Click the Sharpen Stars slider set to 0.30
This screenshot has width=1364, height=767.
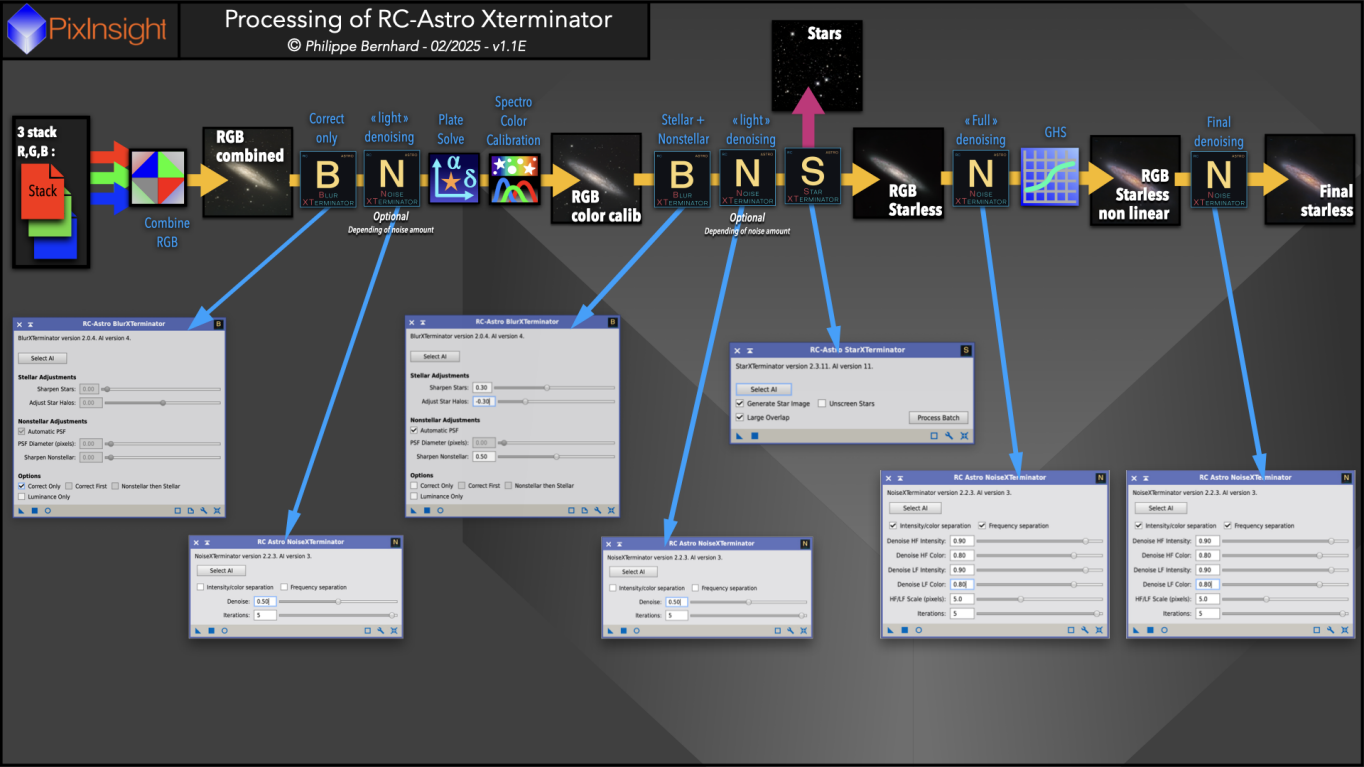[x=555, y=387]
